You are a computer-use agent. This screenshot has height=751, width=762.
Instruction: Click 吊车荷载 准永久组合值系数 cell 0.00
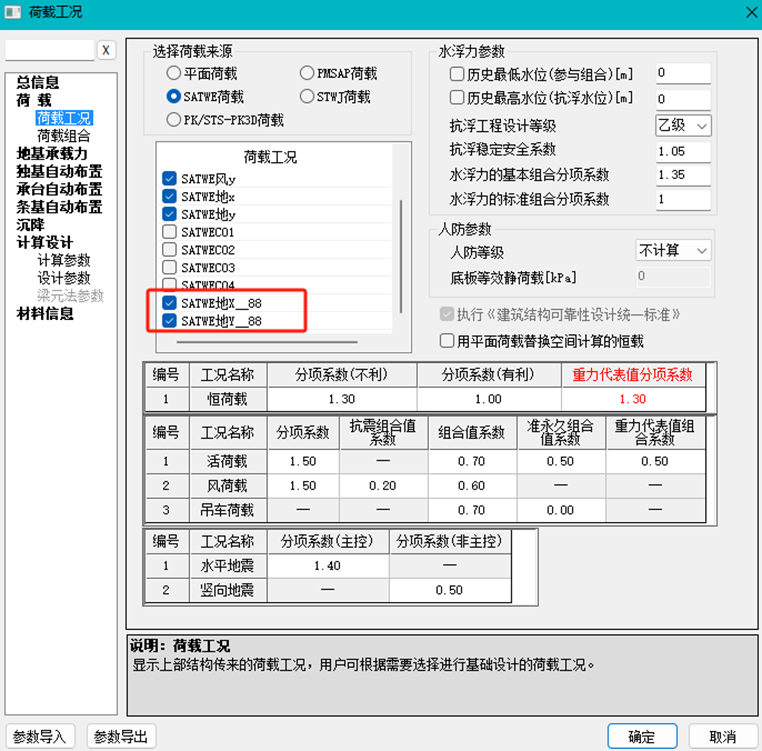[560, 510]
